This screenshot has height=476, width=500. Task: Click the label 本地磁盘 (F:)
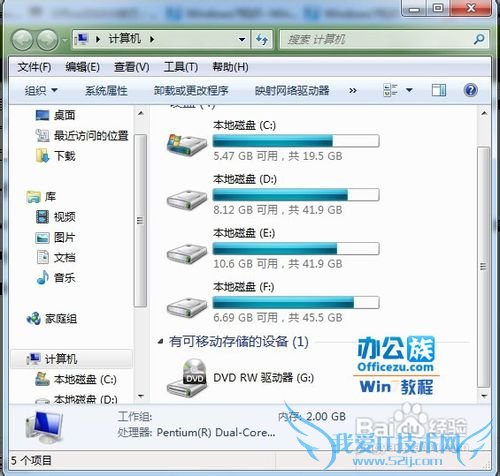tap(244, 287)
